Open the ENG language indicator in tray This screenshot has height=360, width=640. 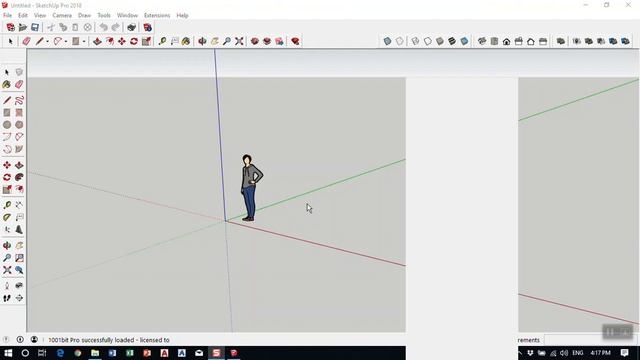[578, 353]
